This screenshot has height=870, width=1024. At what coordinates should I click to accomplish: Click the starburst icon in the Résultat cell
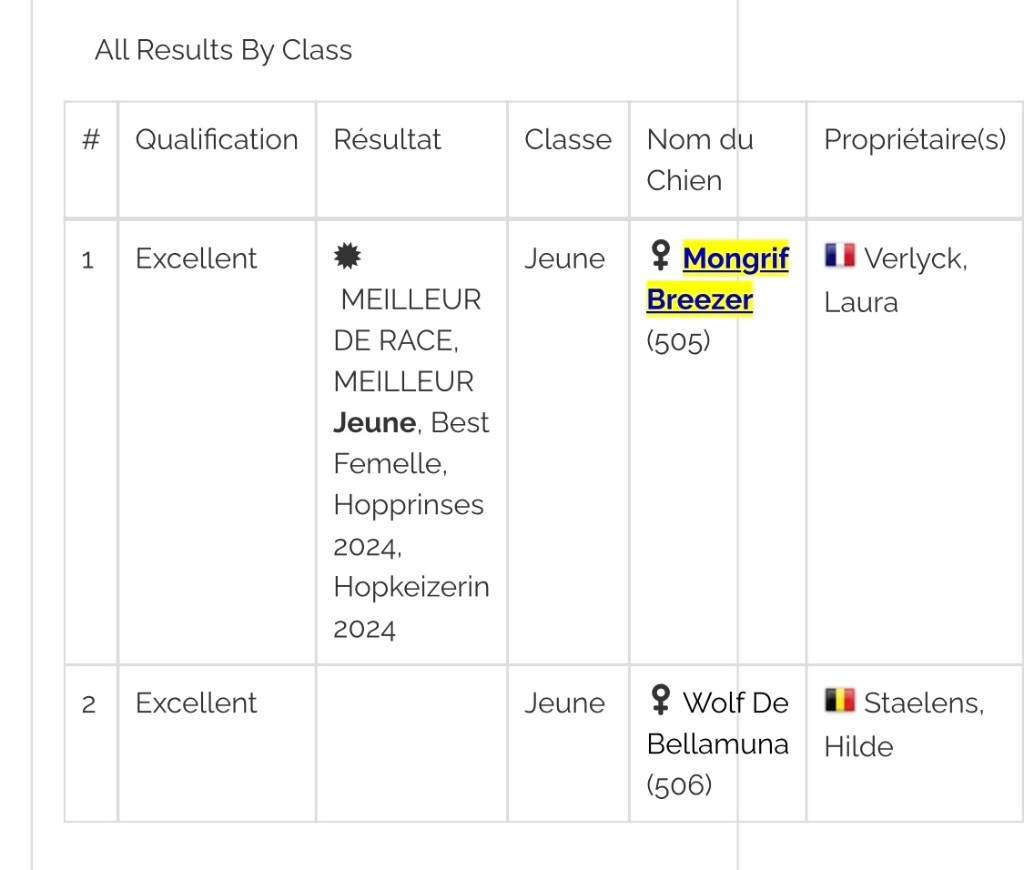(347, 258)
